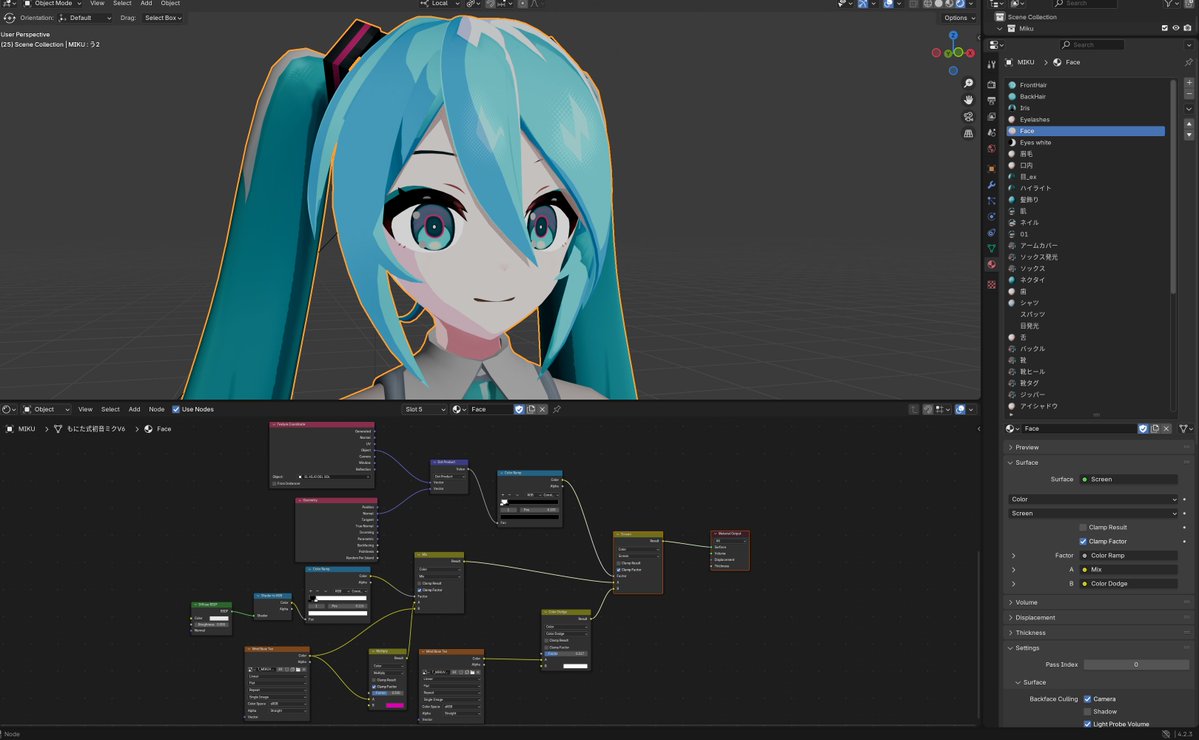Open the Tool properties tab
The width and height of the screenshot is (1199, 740).
992,64
